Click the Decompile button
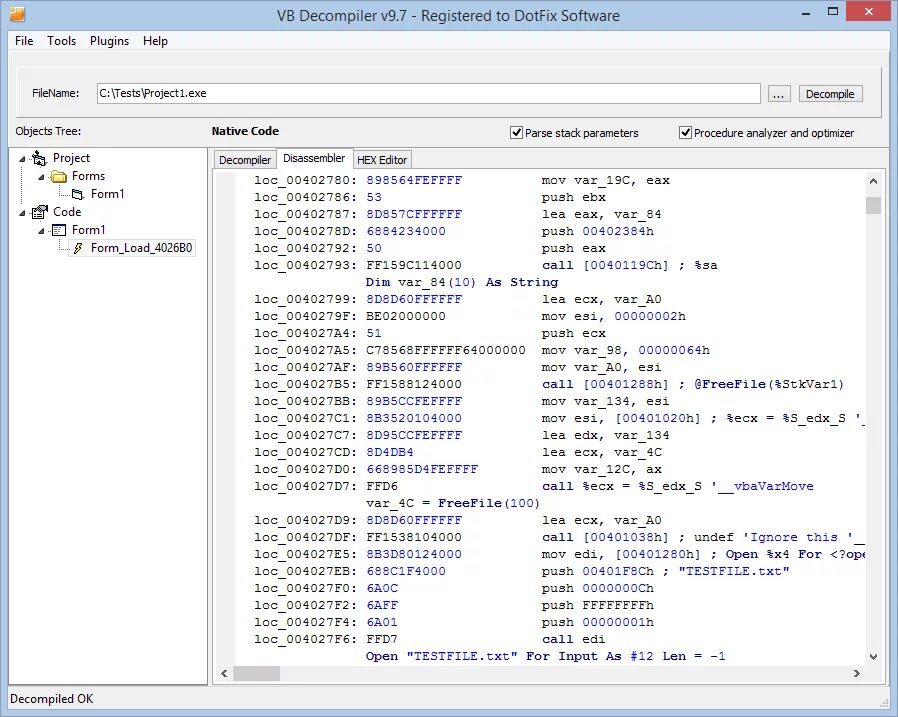This screenshot has width=898, height=717. (830, 94)
